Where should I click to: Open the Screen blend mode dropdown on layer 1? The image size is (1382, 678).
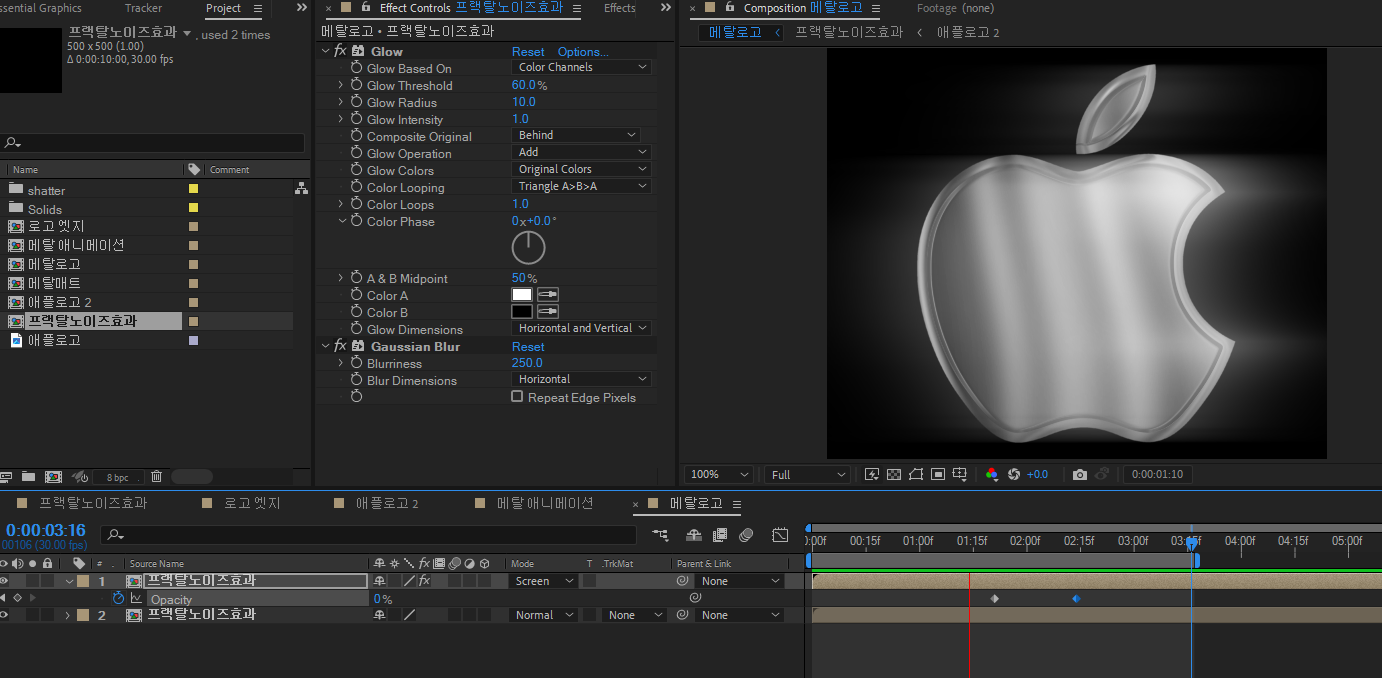[543, 581]
